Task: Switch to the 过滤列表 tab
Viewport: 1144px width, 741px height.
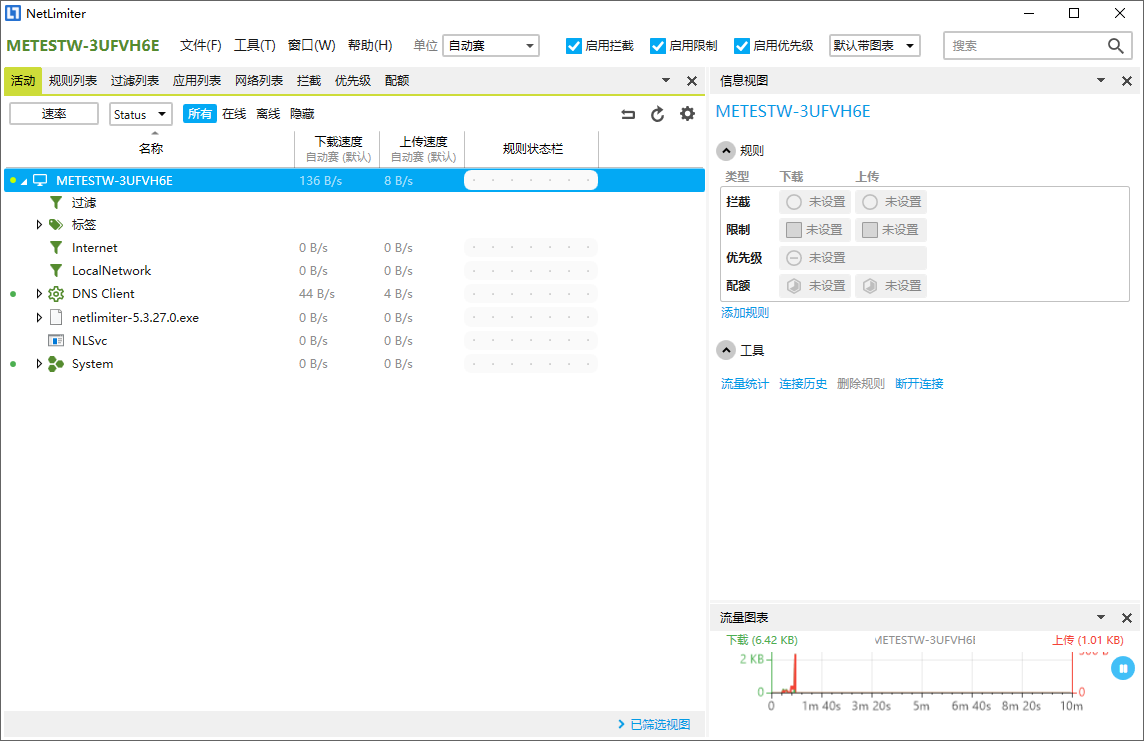Action: tap(135, 81)
